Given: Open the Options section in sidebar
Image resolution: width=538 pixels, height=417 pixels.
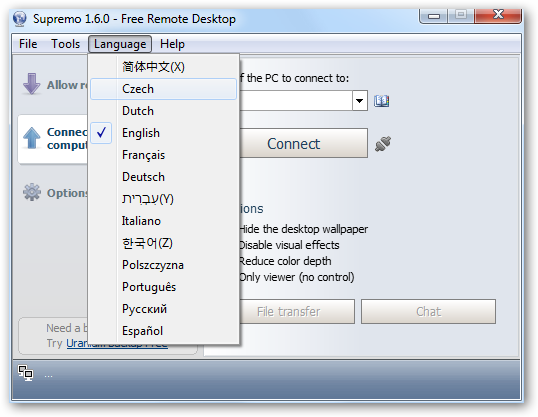Looking at the screenshot, I should click(x=55, y=193).
